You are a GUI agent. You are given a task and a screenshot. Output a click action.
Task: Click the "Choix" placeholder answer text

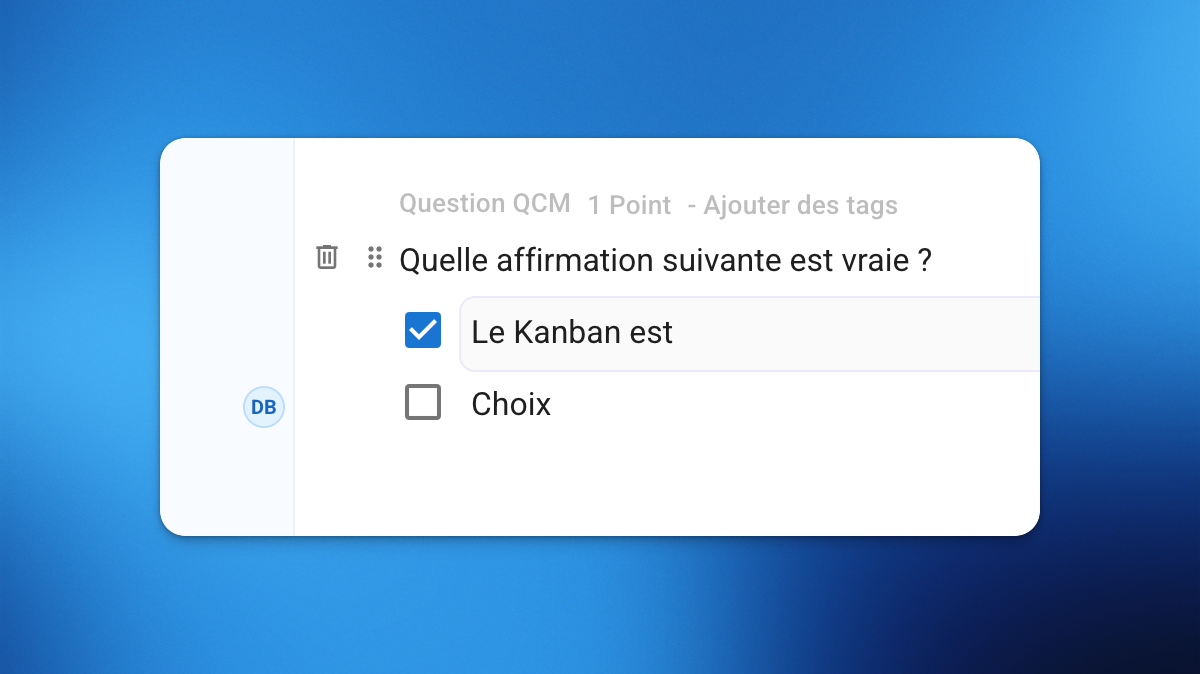(x=511, y=404)
